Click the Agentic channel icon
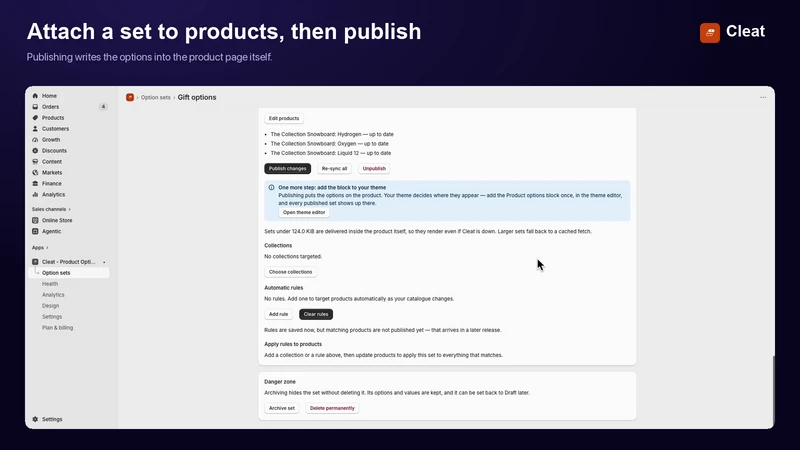The image size is (800, 450). [35, 231]
